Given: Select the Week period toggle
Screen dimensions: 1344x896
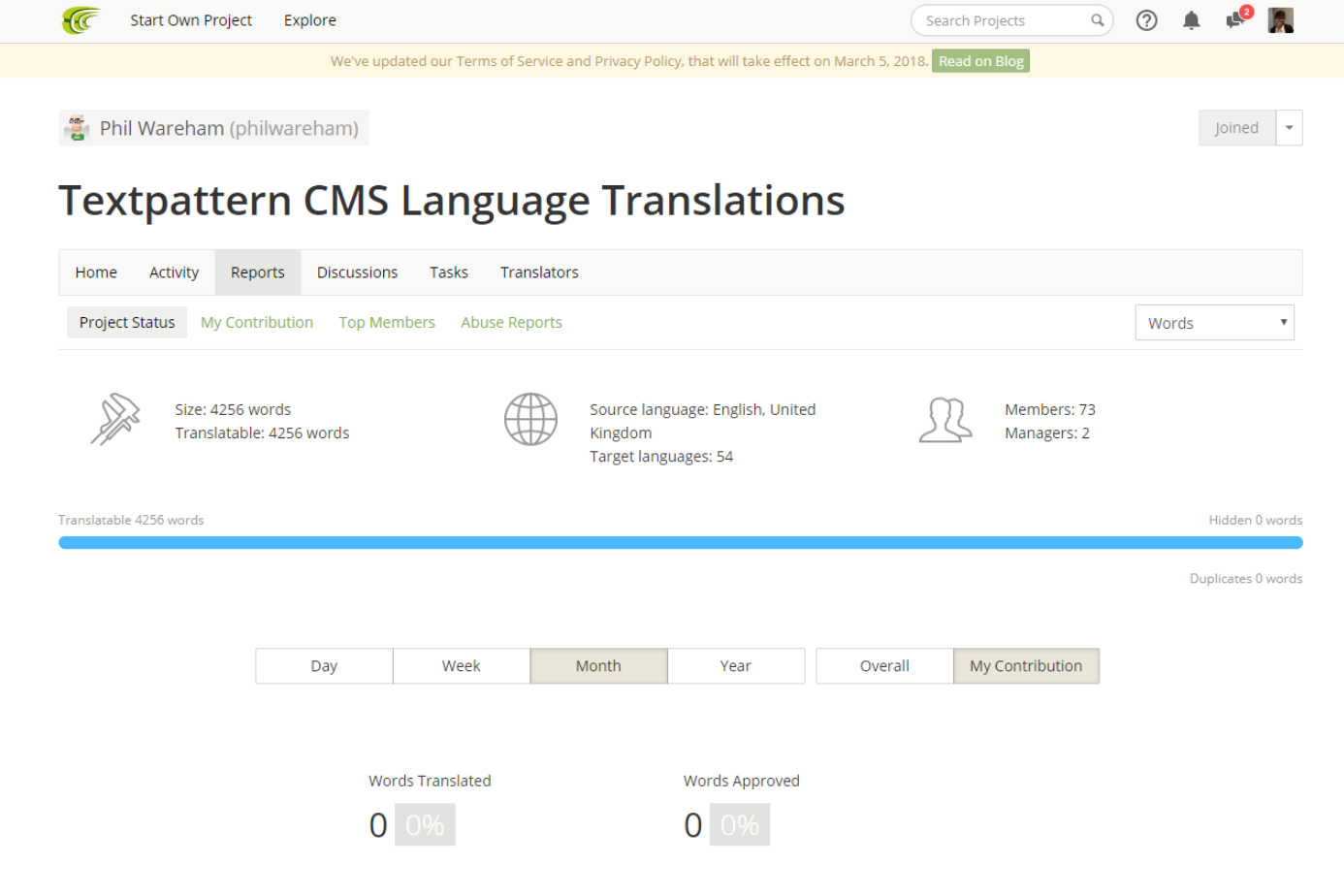Looking at the screenshot, I should tap(462, 666).
